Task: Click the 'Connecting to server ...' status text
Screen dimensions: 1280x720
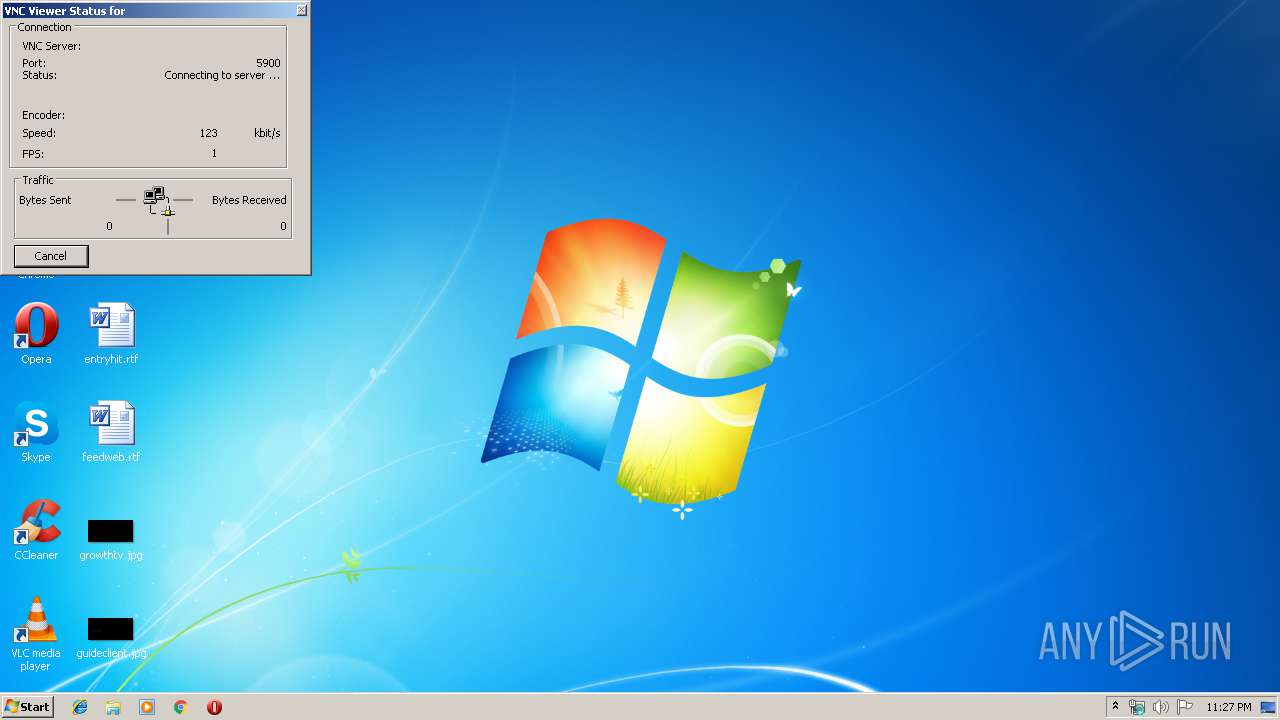Action: coord(222,75)
